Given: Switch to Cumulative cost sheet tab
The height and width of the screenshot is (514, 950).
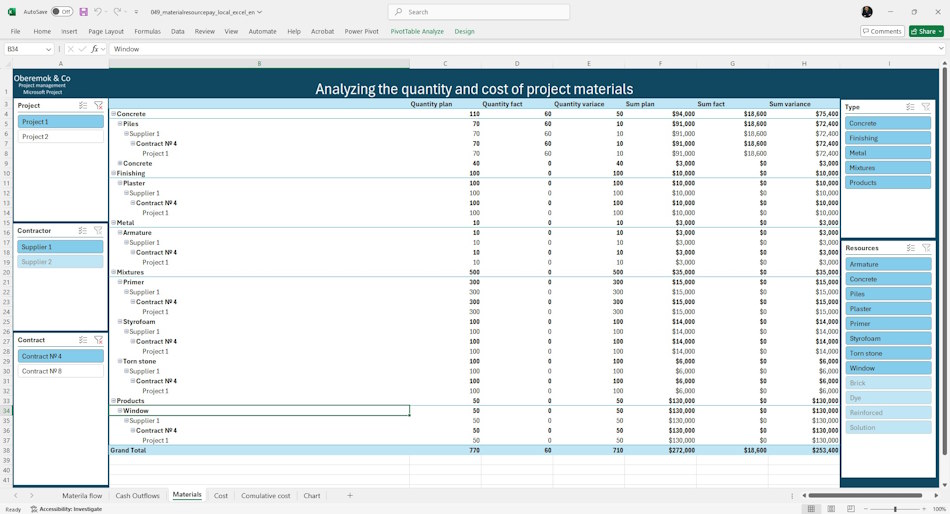Looking at the screenshot, I should click(x=265, y=496).
